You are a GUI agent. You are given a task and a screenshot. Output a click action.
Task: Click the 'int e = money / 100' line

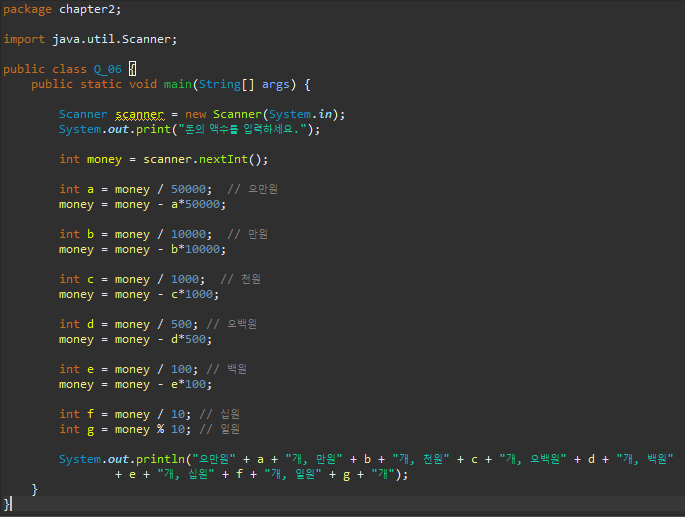pyautogui.click(x=128, y=369)
